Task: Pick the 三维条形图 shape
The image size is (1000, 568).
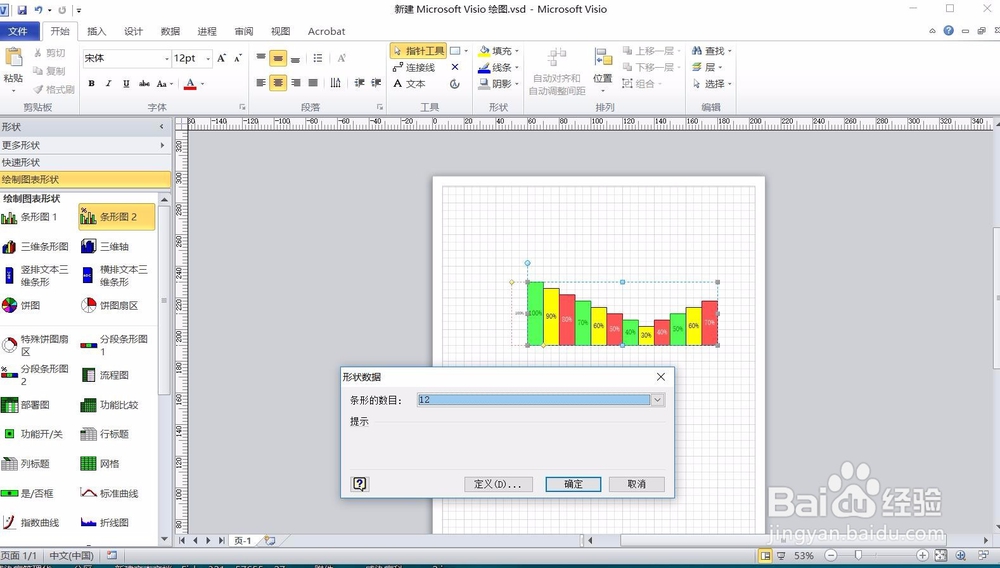Action: coord(35,246)
